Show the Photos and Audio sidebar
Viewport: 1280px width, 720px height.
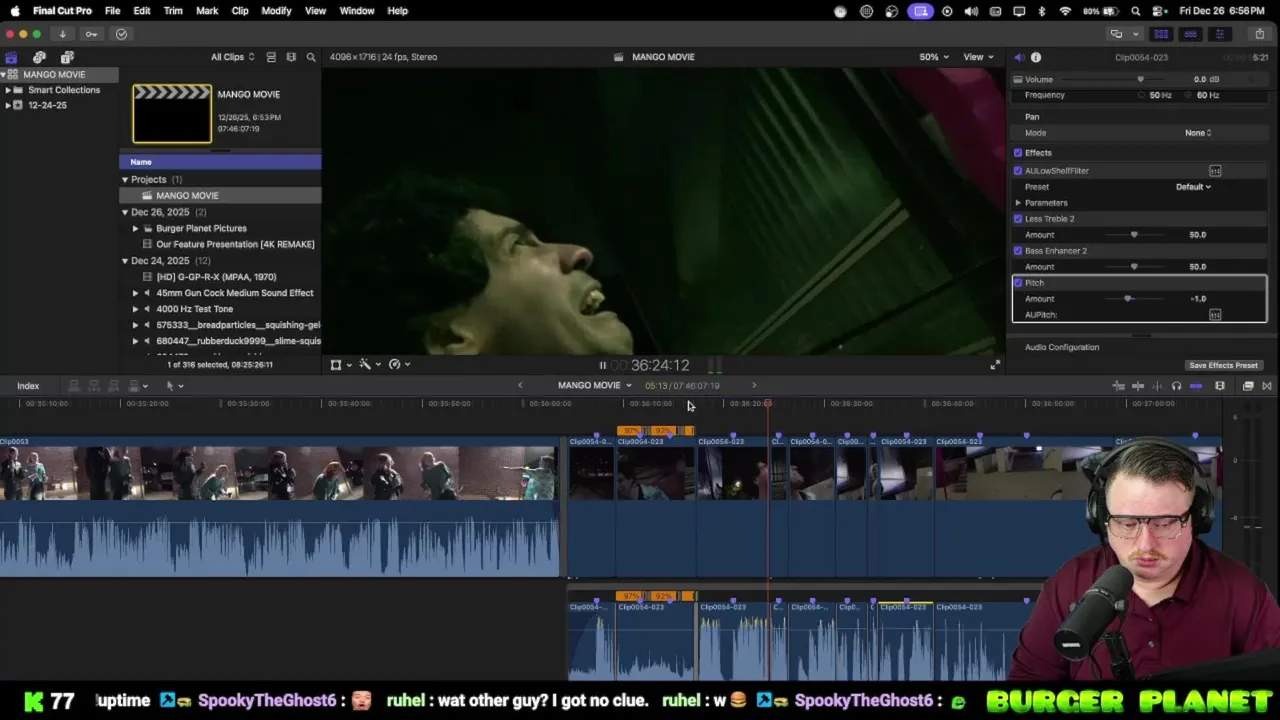[39, 57]
